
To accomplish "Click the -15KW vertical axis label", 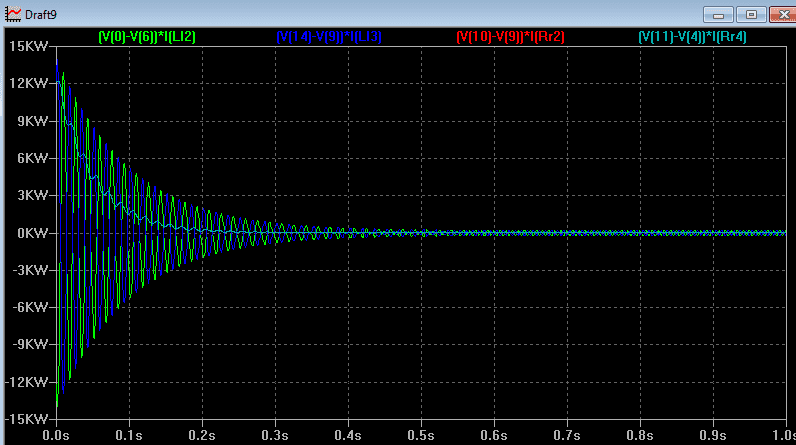I will click(26, 419).
